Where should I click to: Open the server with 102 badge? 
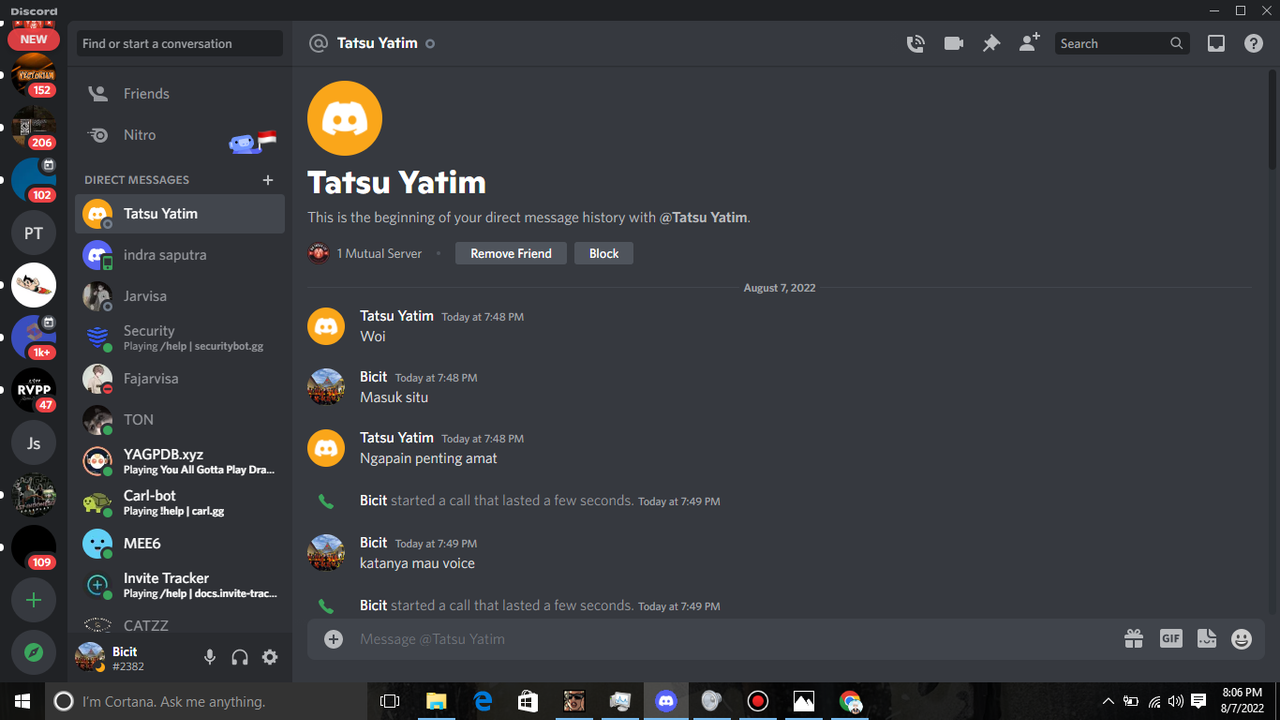coord(34,180)
